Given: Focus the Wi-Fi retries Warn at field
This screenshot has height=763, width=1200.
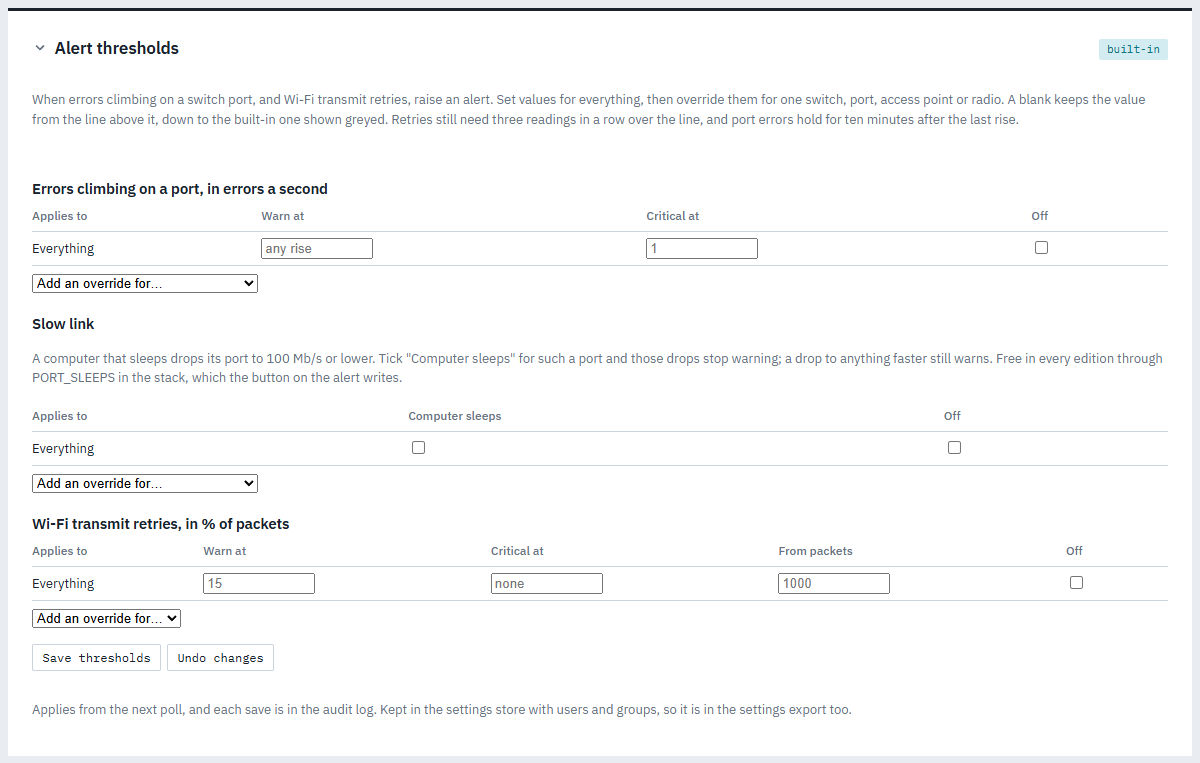Looking at the screenshot, I should 259,583.
